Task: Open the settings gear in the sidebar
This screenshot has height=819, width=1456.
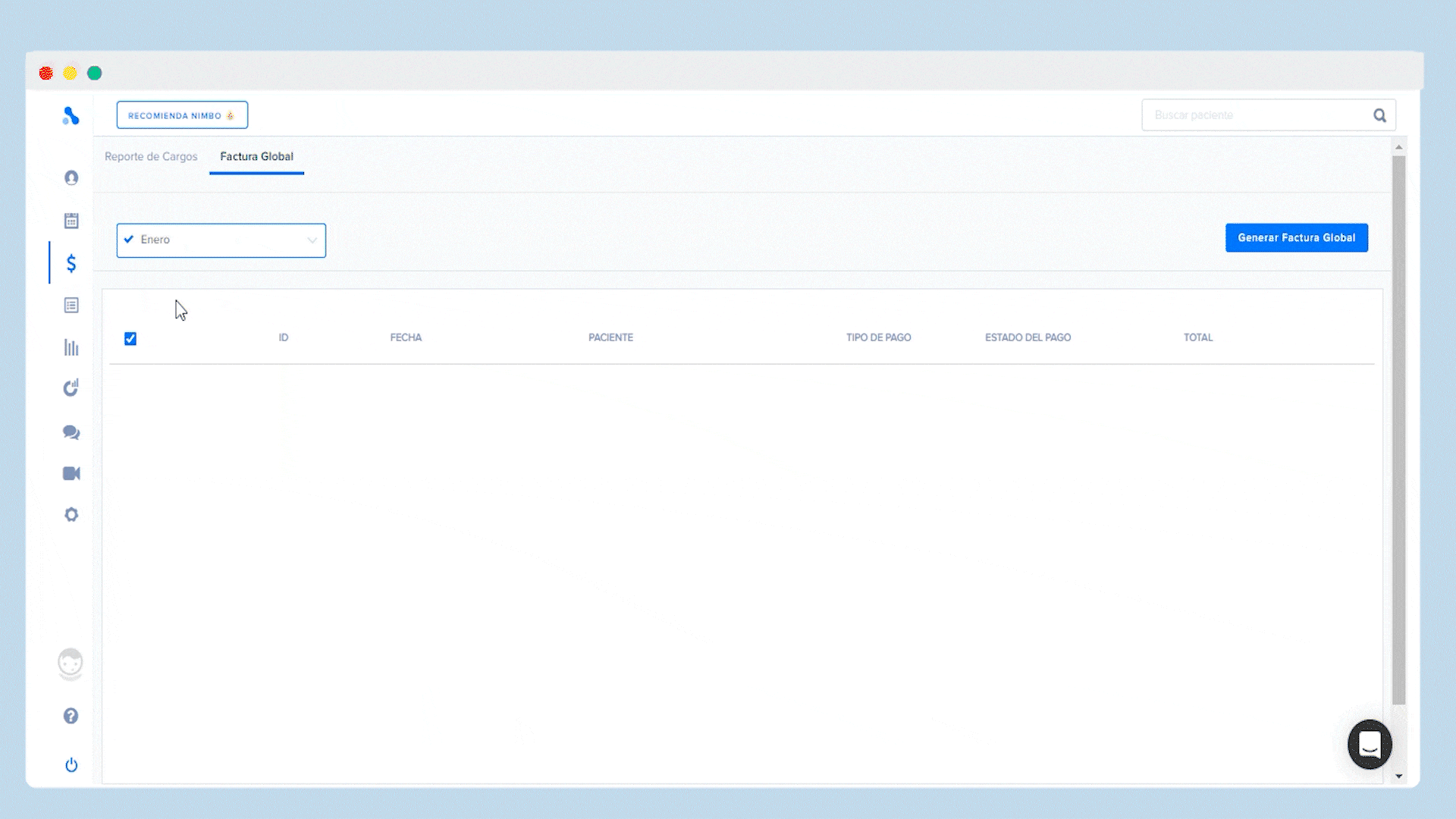Action: 71,514
